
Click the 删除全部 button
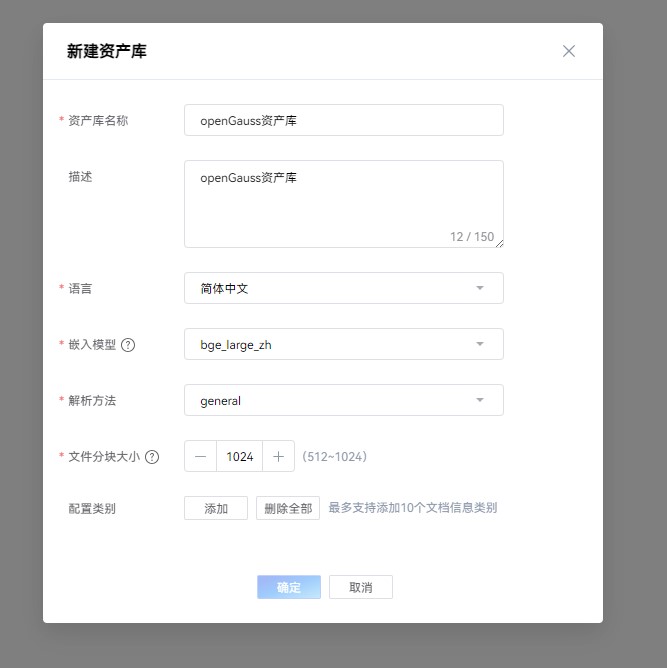point(288,508)
